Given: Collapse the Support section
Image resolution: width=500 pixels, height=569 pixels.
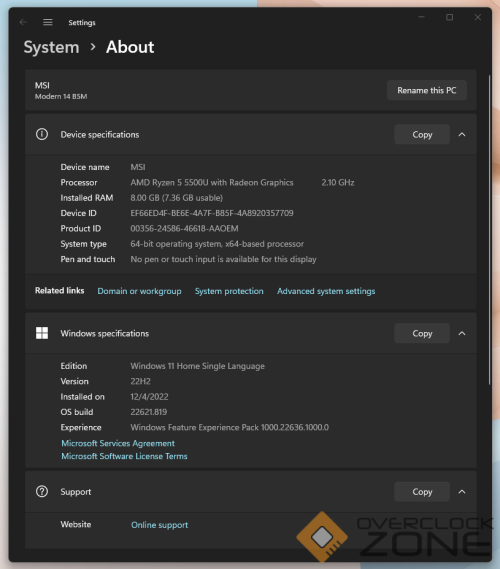Looking at the screenshot, I should [462, 492].
